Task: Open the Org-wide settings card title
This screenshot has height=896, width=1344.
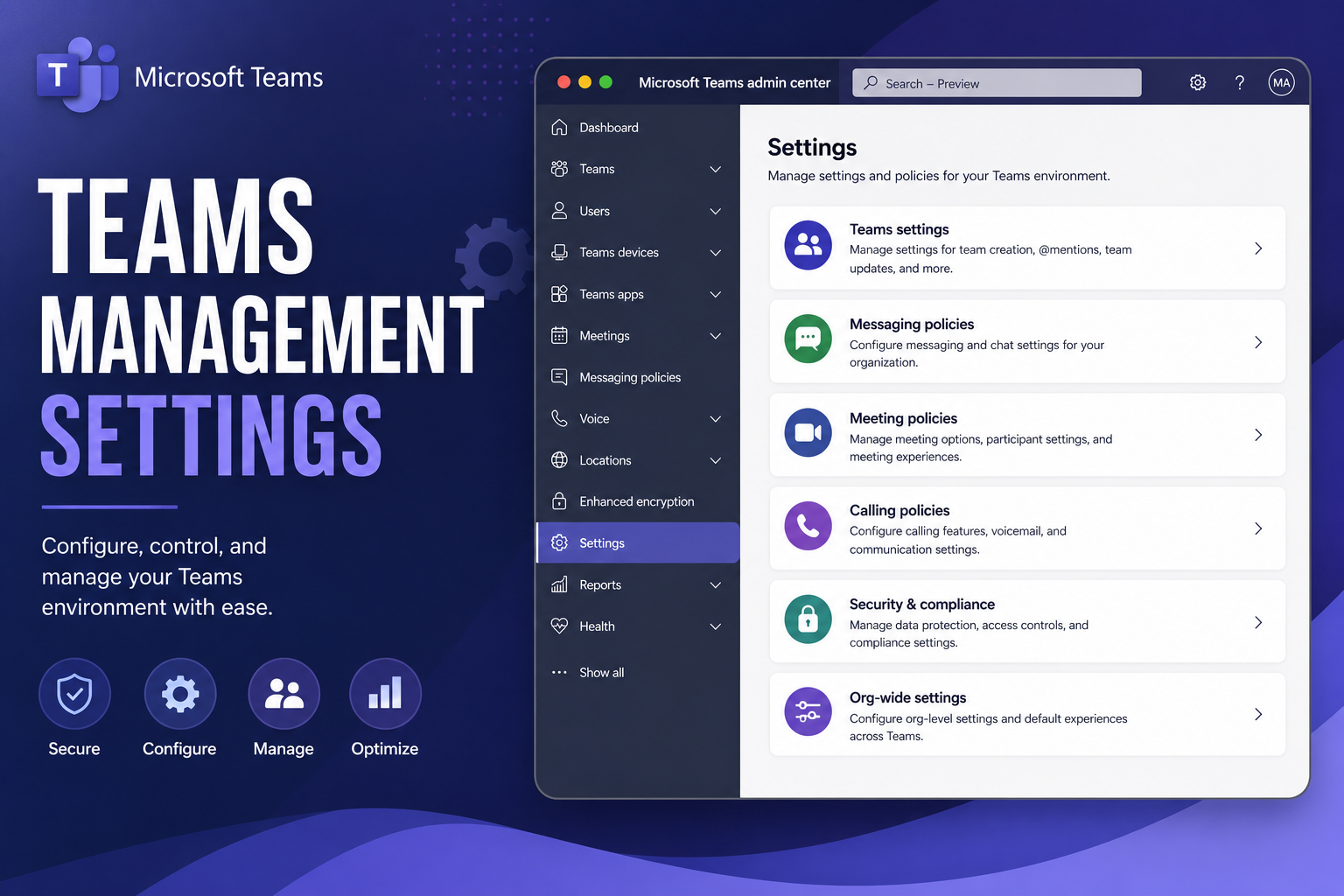Action: pos(907,697)
